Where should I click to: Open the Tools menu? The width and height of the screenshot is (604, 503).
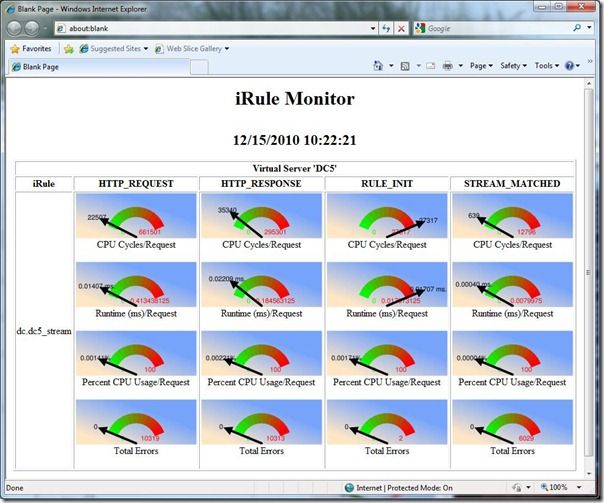pyautogui.click(x=547, y=66)
